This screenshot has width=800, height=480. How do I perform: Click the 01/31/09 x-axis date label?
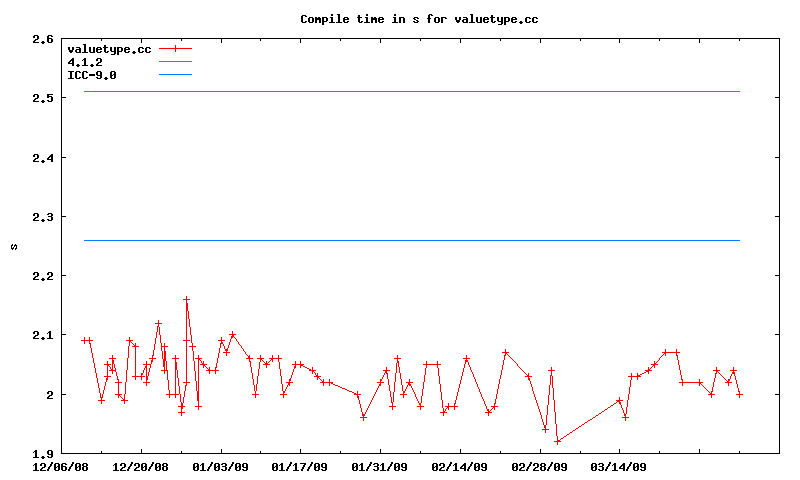380,466
